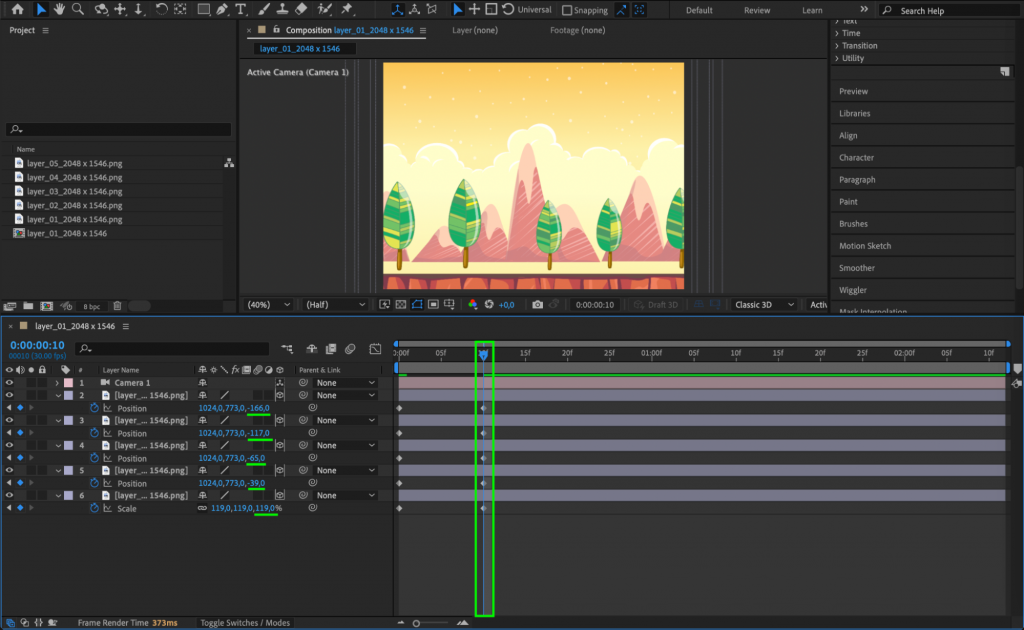Select the Zoom tool
1024x630 pixels.
79,9
